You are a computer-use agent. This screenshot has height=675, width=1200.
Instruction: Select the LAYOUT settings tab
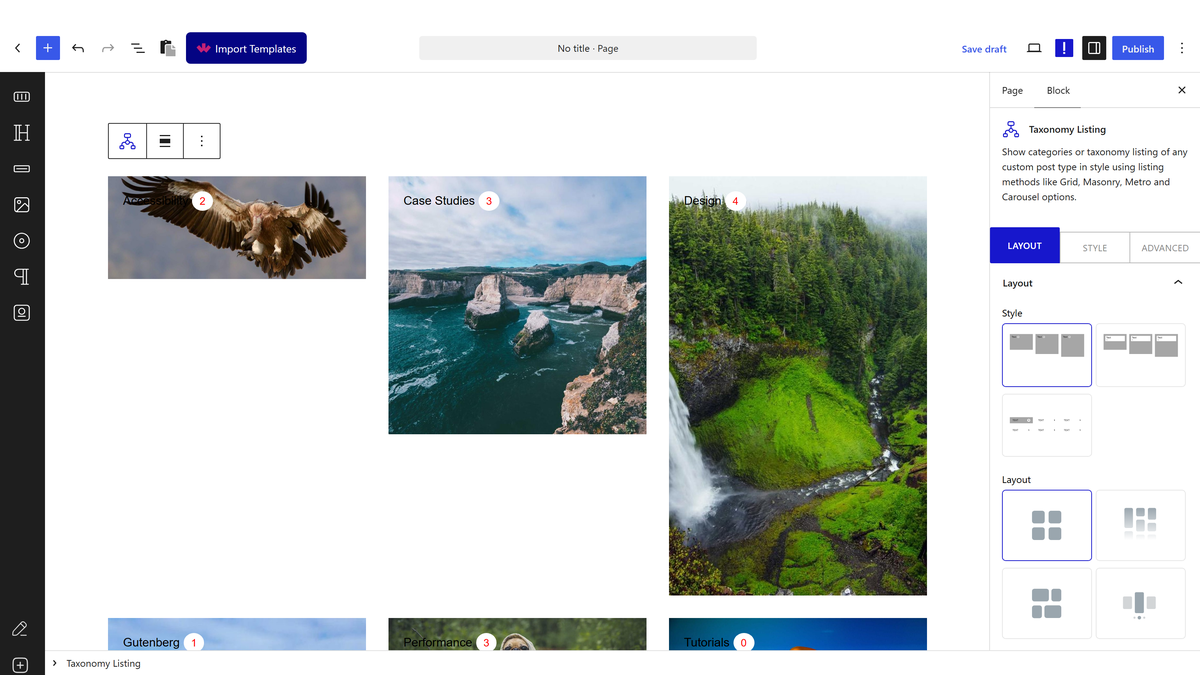tap(1024, 246)
